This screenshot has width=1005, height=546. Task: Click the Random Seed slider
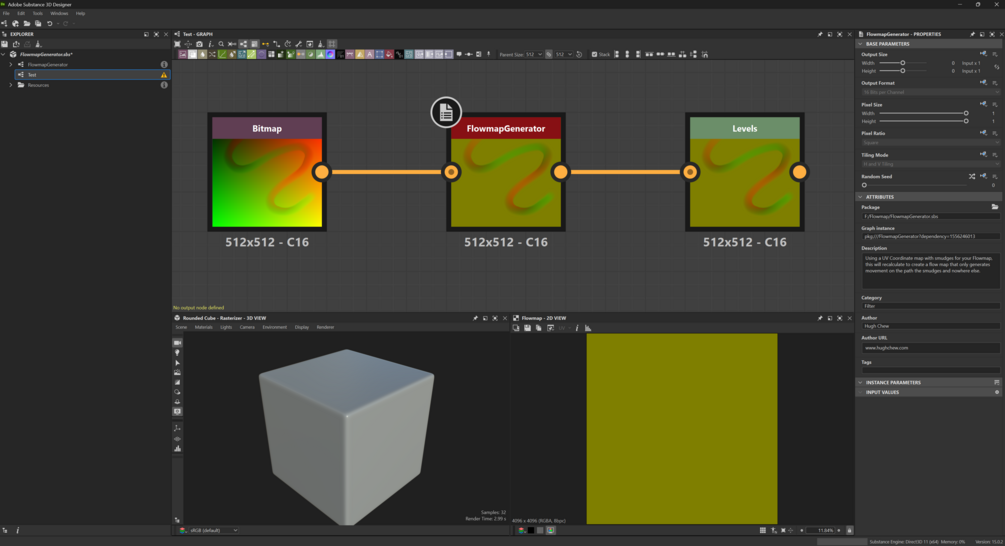[x=915, y=185]
